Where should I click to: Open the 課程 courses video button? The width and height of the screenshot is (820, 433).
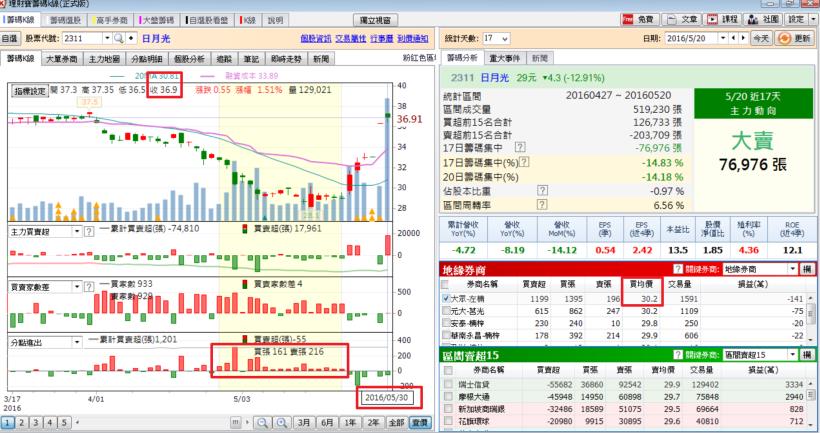click(723, 19)
